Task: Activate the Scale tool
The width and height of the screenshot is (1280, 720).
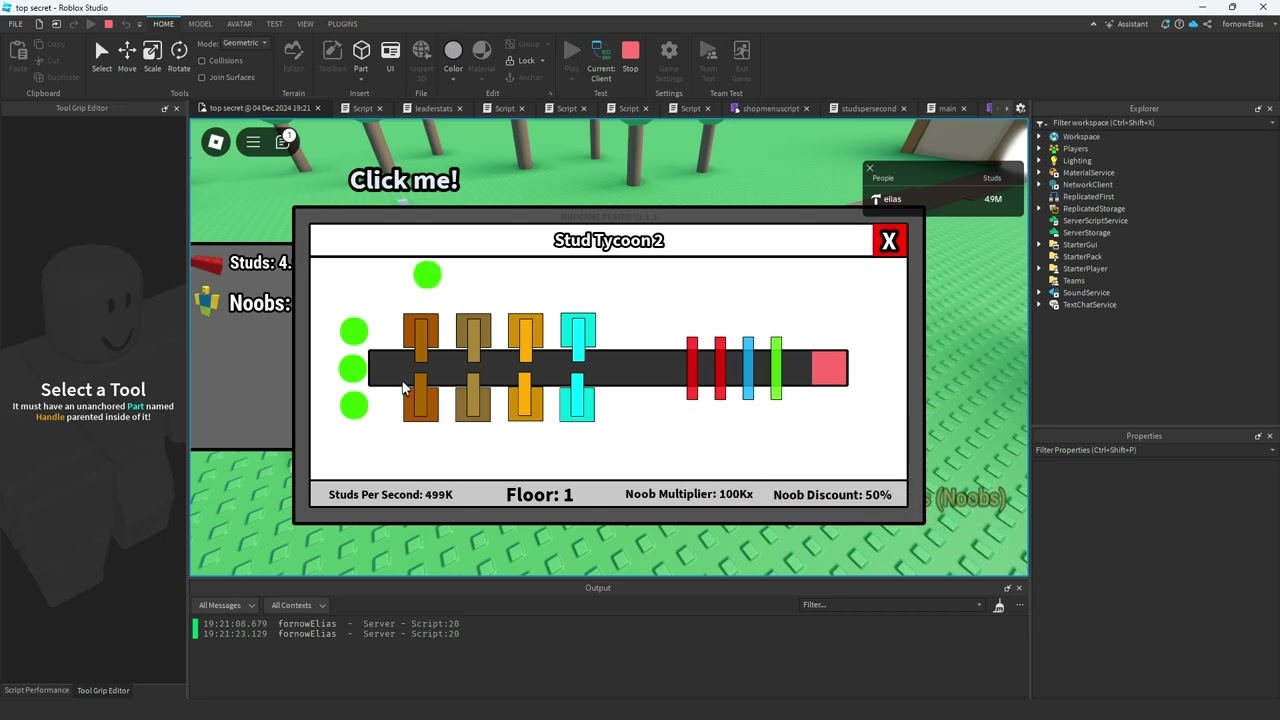Action: [x=152, y=56]
